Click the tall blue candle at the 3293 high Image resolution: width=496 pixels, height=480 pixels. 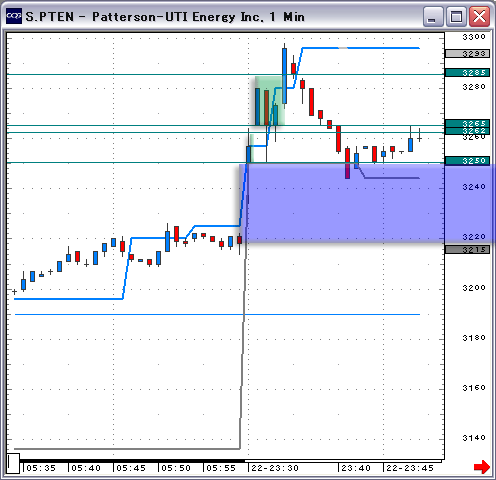tap(284, 76)
